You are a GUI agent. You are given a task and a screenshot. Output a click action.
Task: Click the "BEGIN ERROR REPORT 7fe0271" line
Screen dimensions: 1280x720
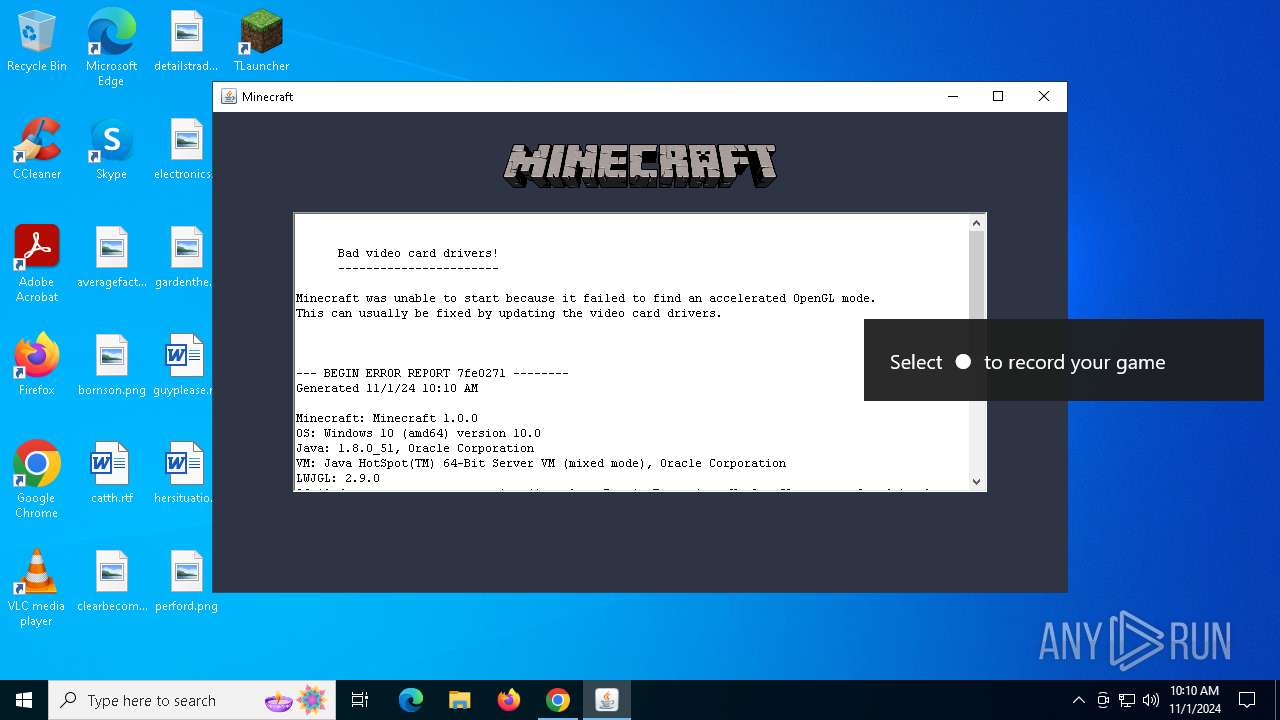(432, 374)
